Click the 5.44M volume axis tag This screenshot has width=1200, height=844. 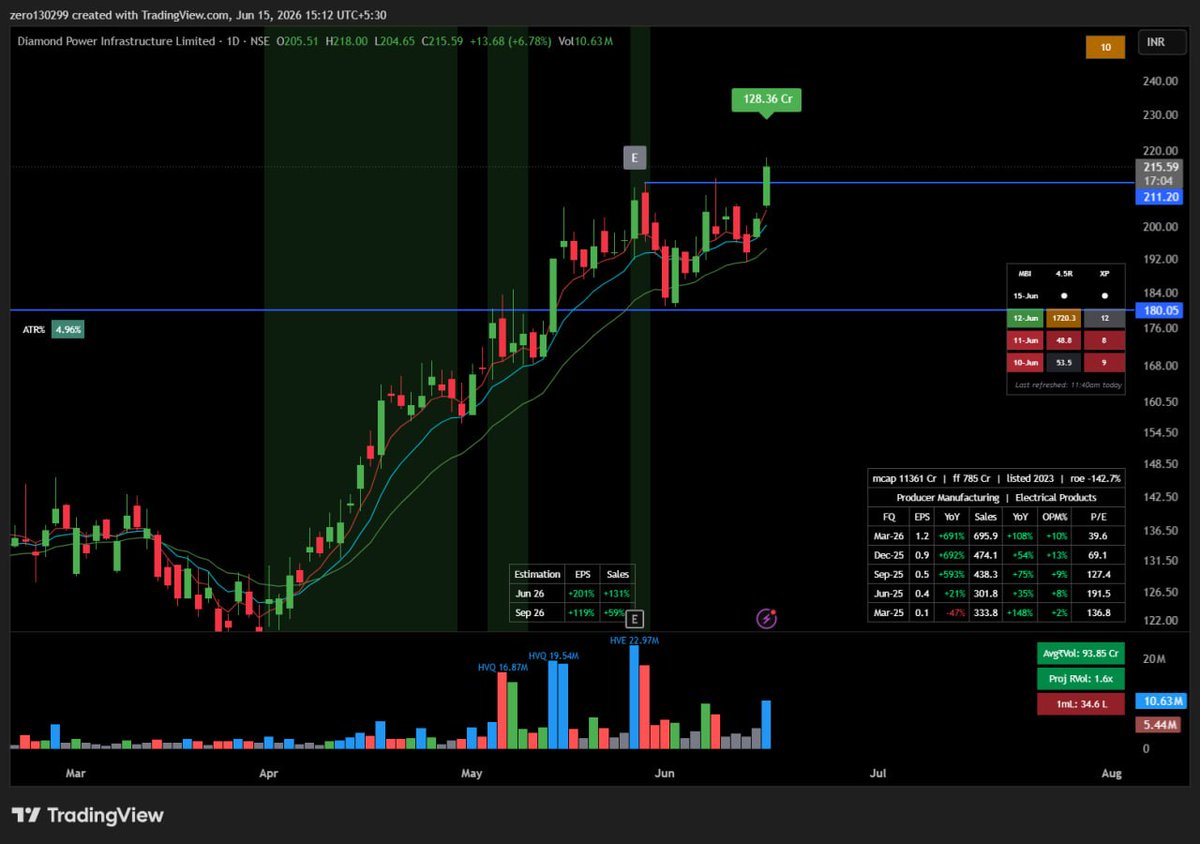coord(1161,723)
